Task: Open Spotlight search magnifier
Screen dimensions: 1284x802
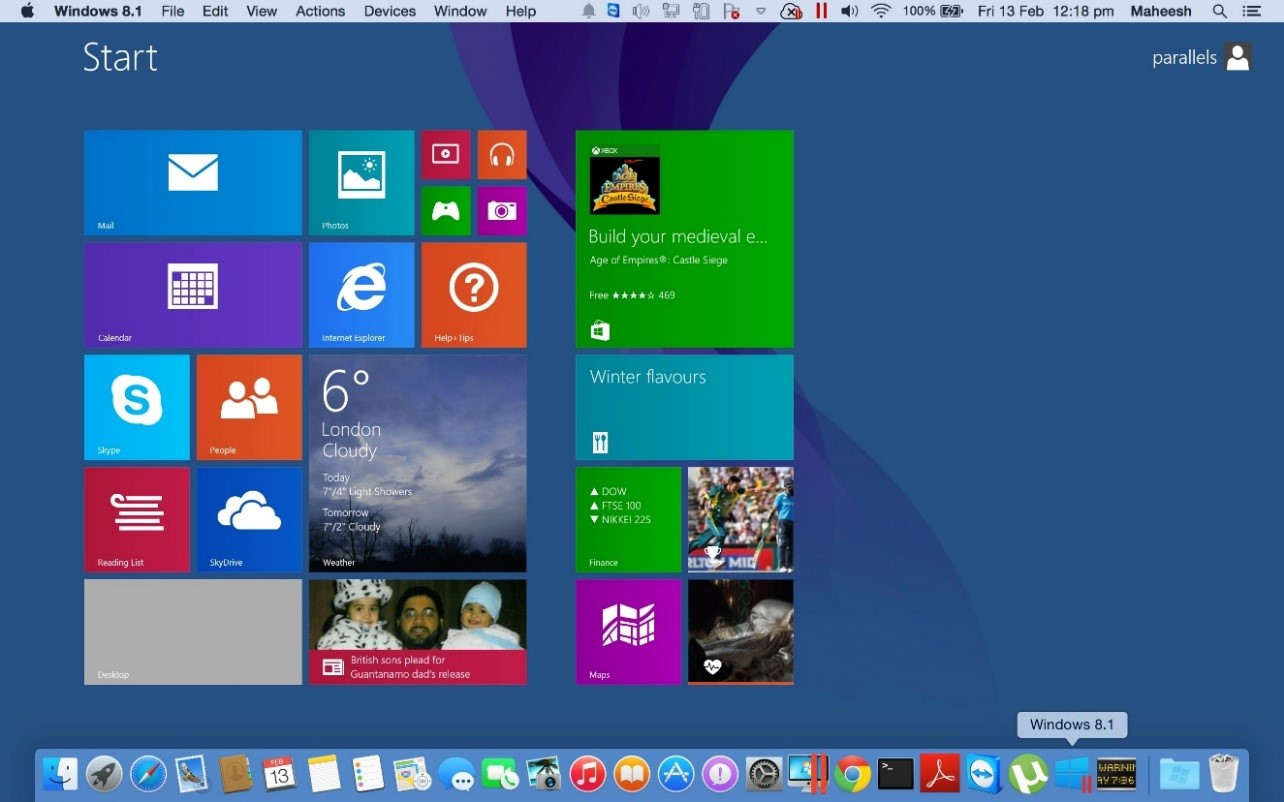Action: (x=1220, y=11)
